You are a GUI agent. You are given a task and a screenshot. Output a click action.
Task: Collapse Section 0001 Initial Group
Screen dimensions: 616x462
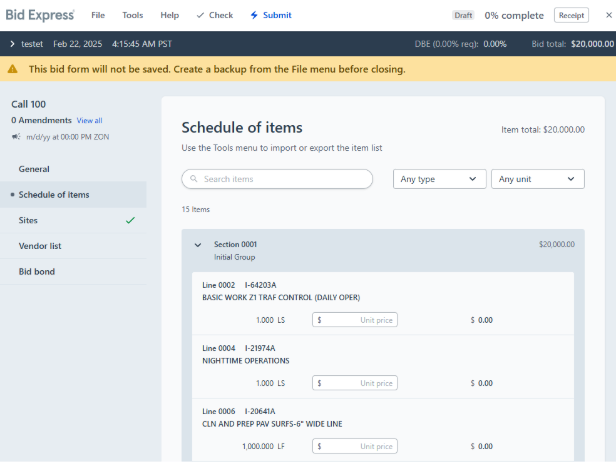(x=198, y=244)
